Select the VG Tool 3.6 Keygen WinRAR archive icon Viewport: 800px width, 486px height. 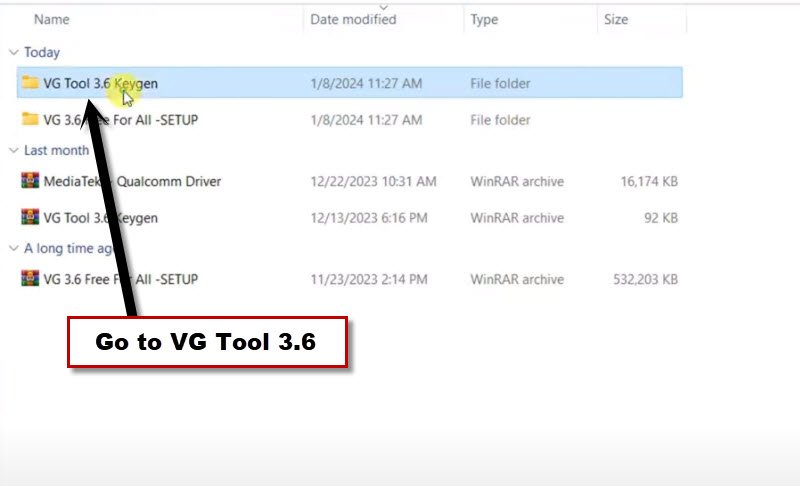(x=30, y=217)
